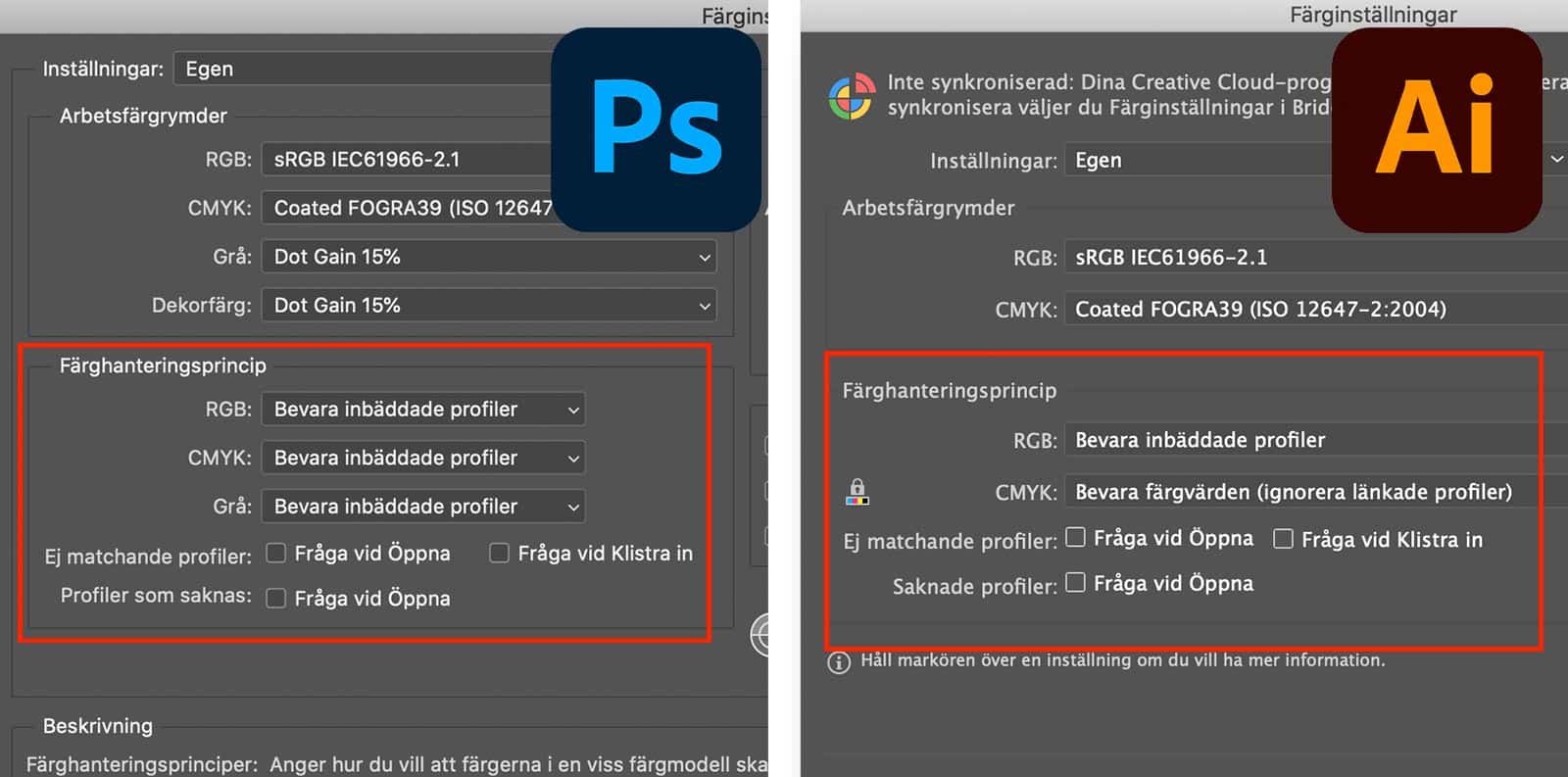
Task: Open Photoshop policy Grå Bevara inbäddade profiler dropdown
Action: [x=423, y=506]
